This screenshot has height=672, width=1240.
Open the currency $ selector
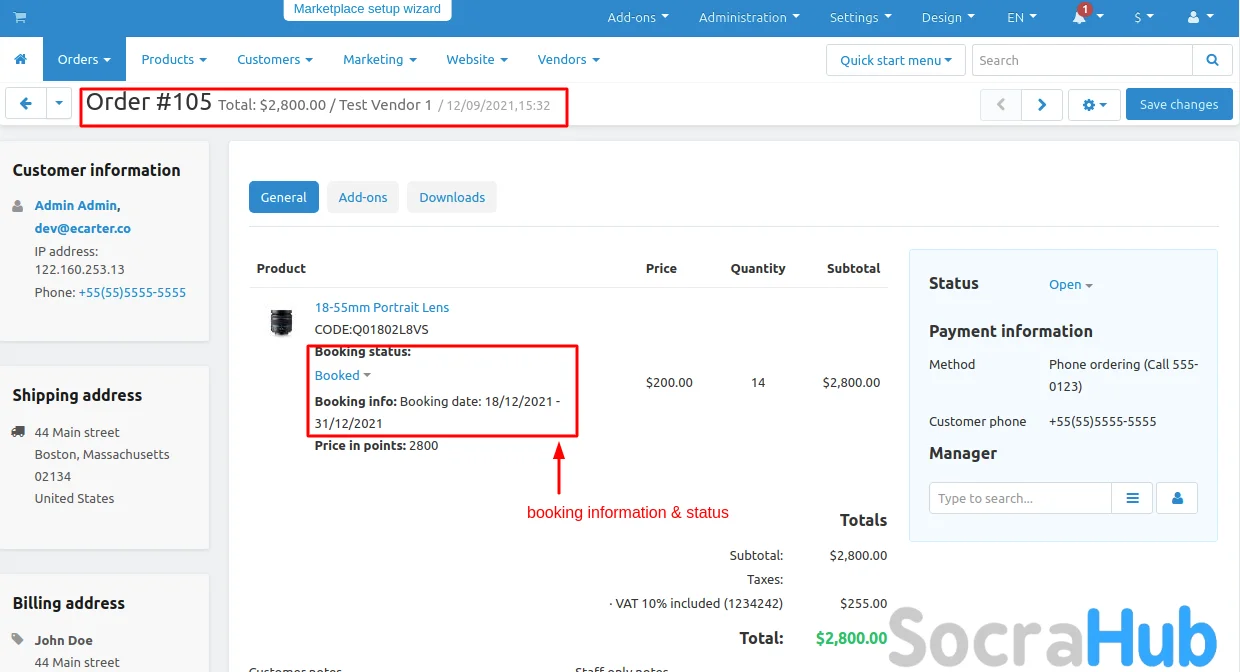click(x=1143, y=18)
